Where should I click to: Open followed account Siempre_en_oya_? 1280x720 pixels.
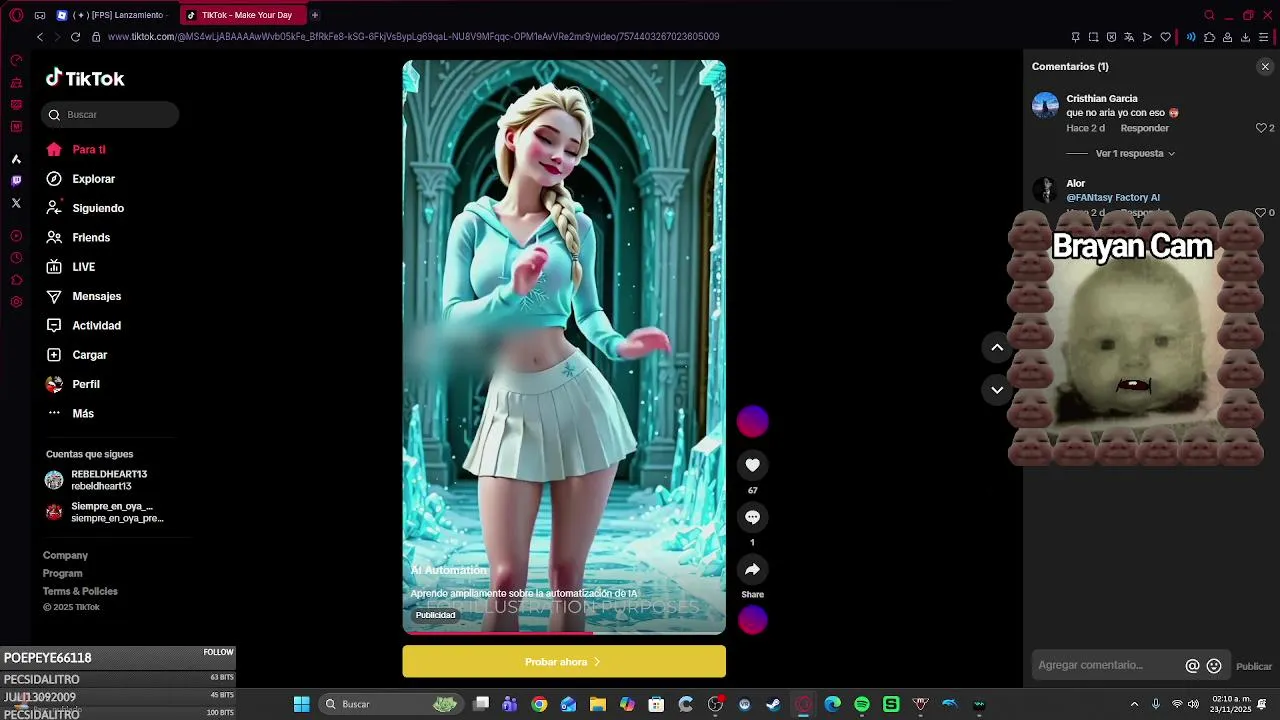104,512
